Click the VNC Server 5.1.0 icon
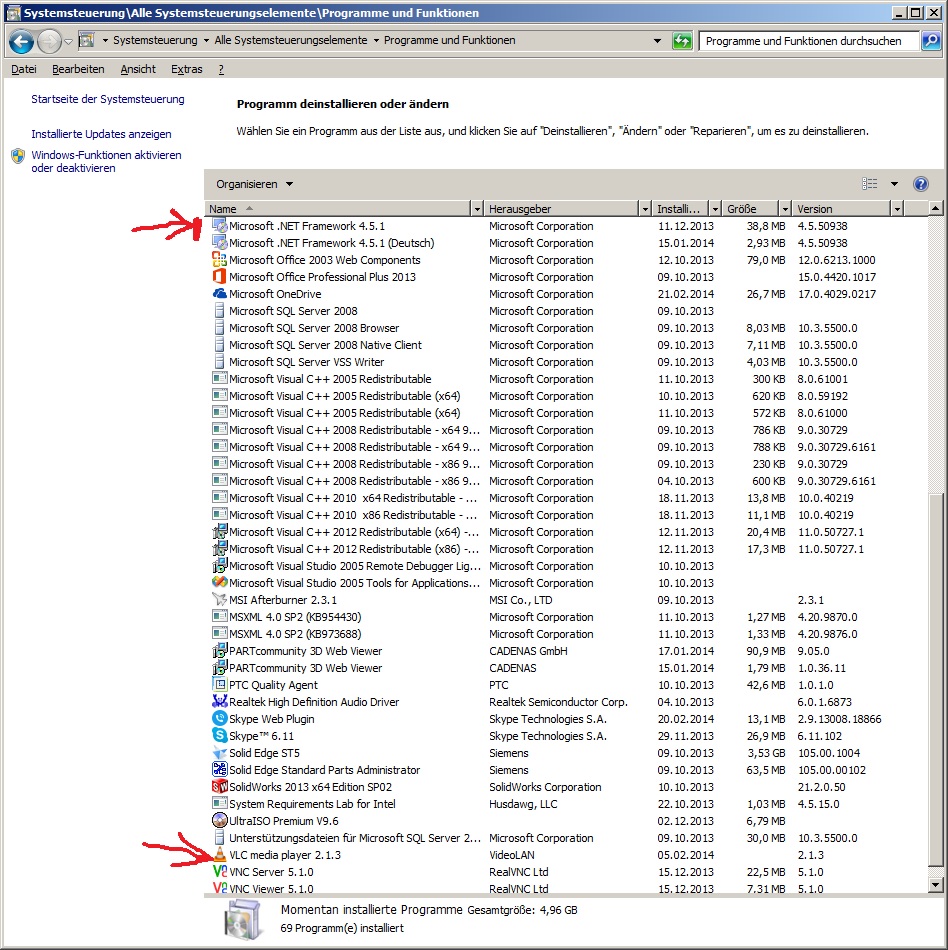The height and width of the screenshot is (950, 948). point(220,872)
